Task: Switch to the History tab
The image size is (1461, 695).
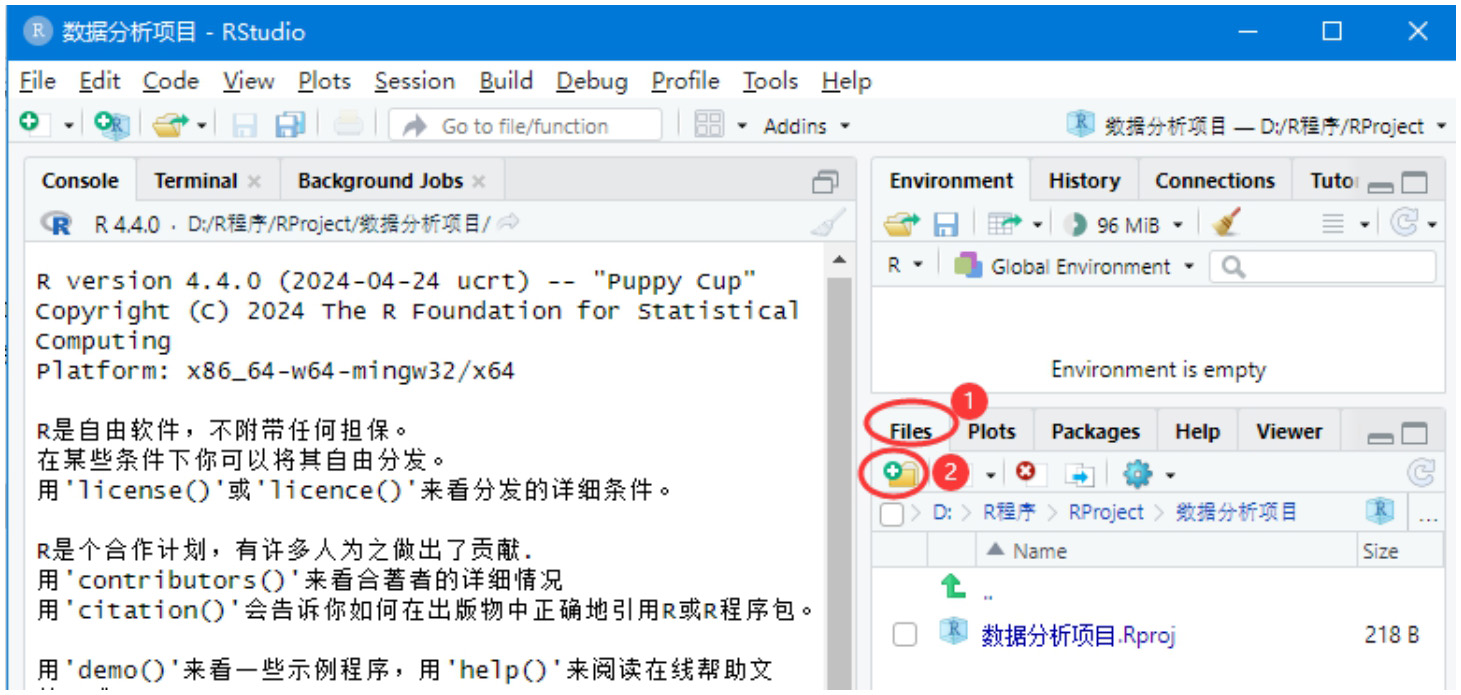Action: click(1084, 181)
